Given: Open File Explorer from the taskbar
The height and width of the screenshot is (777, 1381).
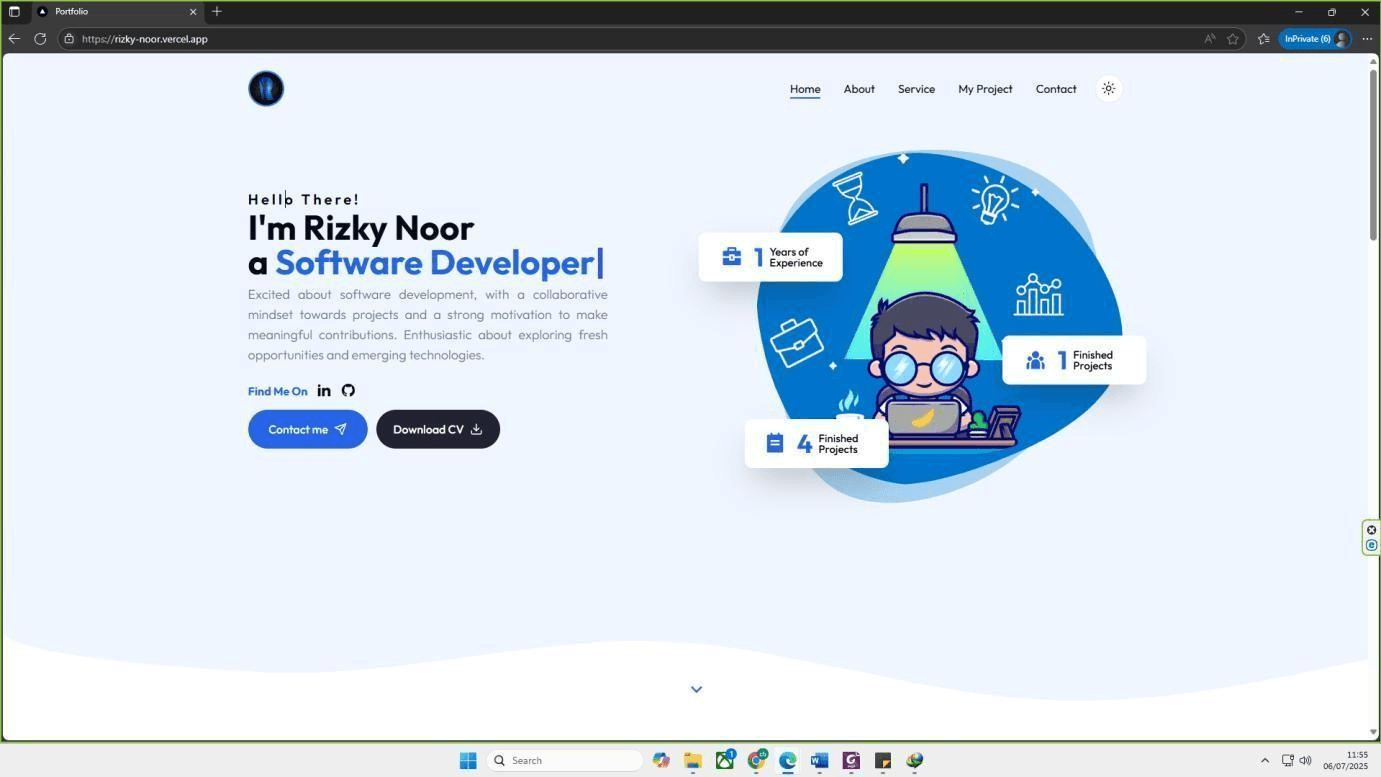Looking at the screenshot, I should 692,761.
